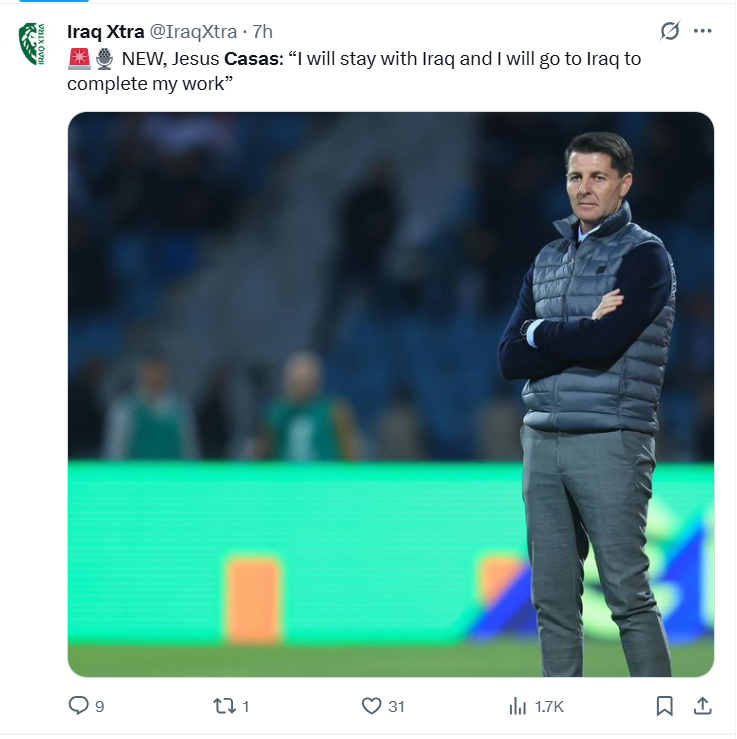Toggle the Like heart icon

pos(371,706)
